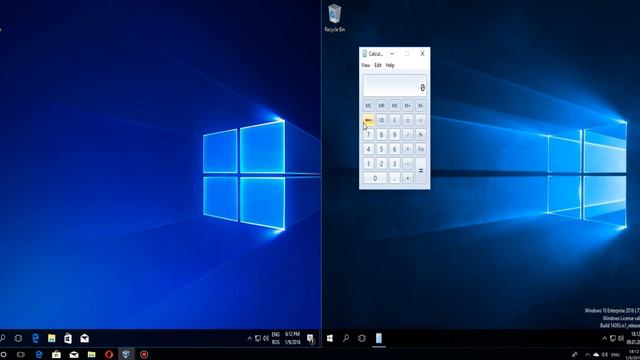The width and height of the screenshot is (640, 360).
Task: Click the search icon in right VM taskbar
Action: click(x=346, y=338)
